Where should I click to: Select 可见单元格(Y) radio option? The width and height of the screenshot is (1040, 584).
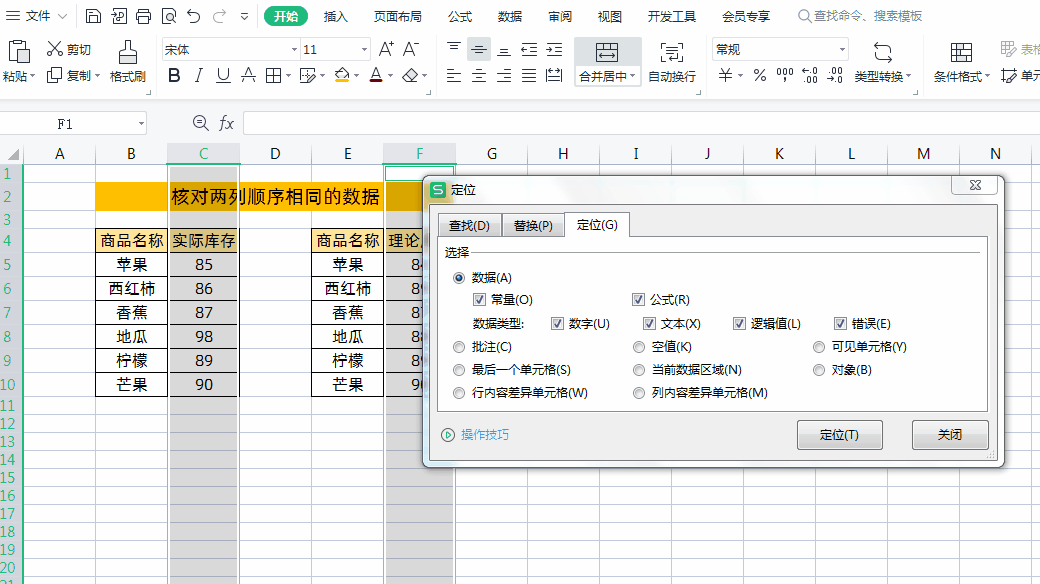[819, 346]
